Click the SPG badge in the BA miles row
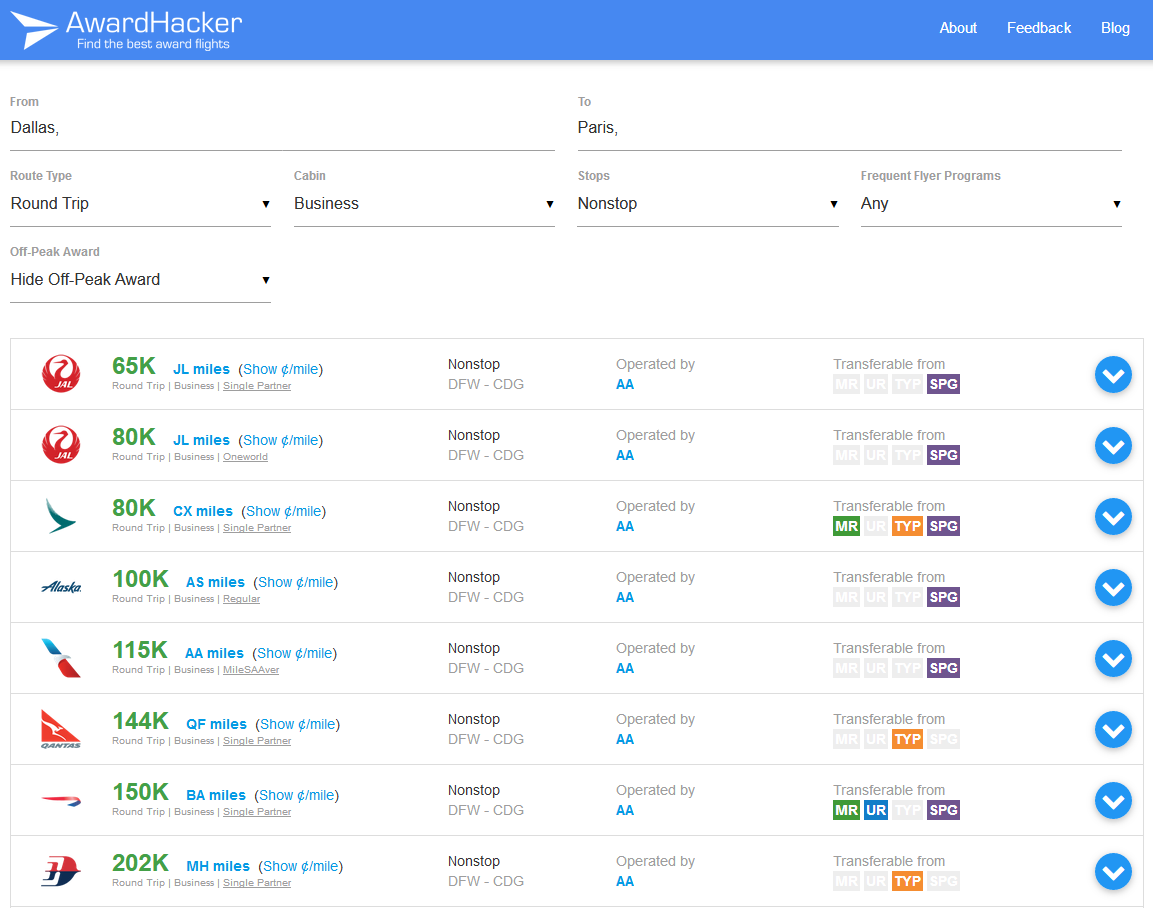 (943, 810)
